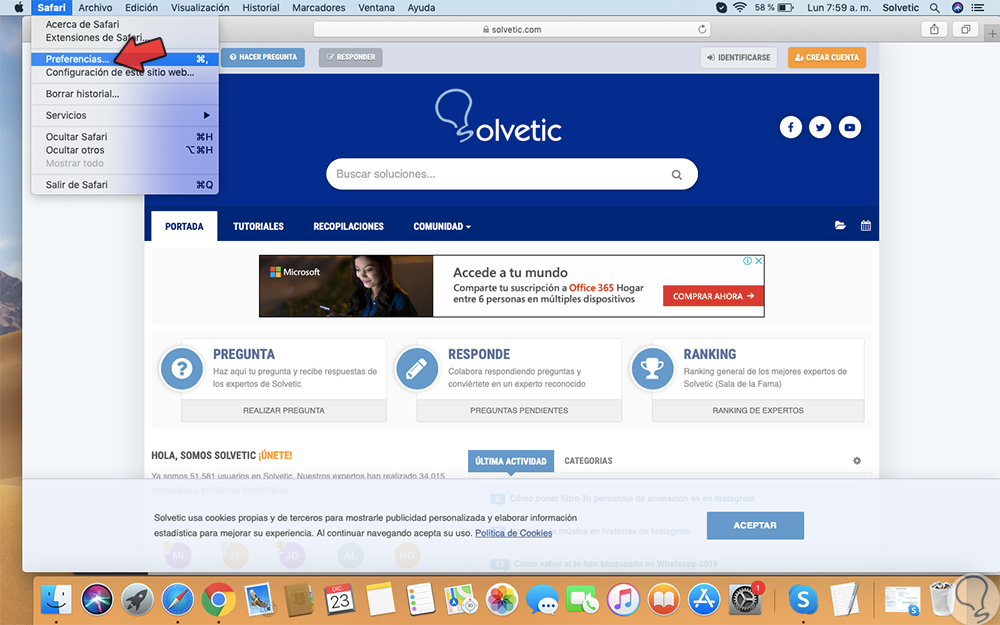This screenshot has height=625, width=1000.
Task: Open Maps app in the dock
Action: click(461, 599)
